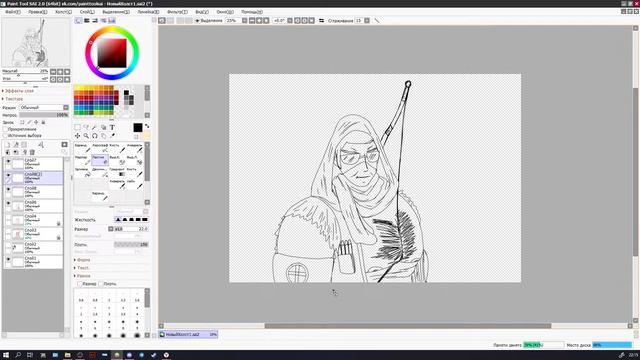Screen dimensions: 640x360
Task: Open the Правка menu
Action: pyautogui.click(x=38, y=12)
